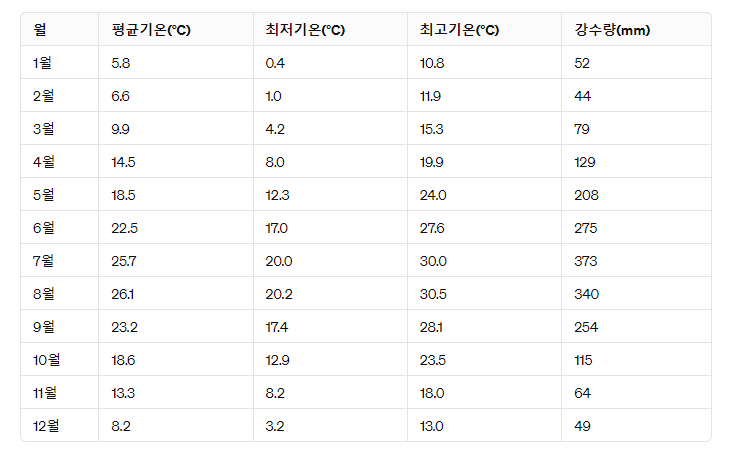
Task: Click the 7월 row label
Action: pos(43,261)
